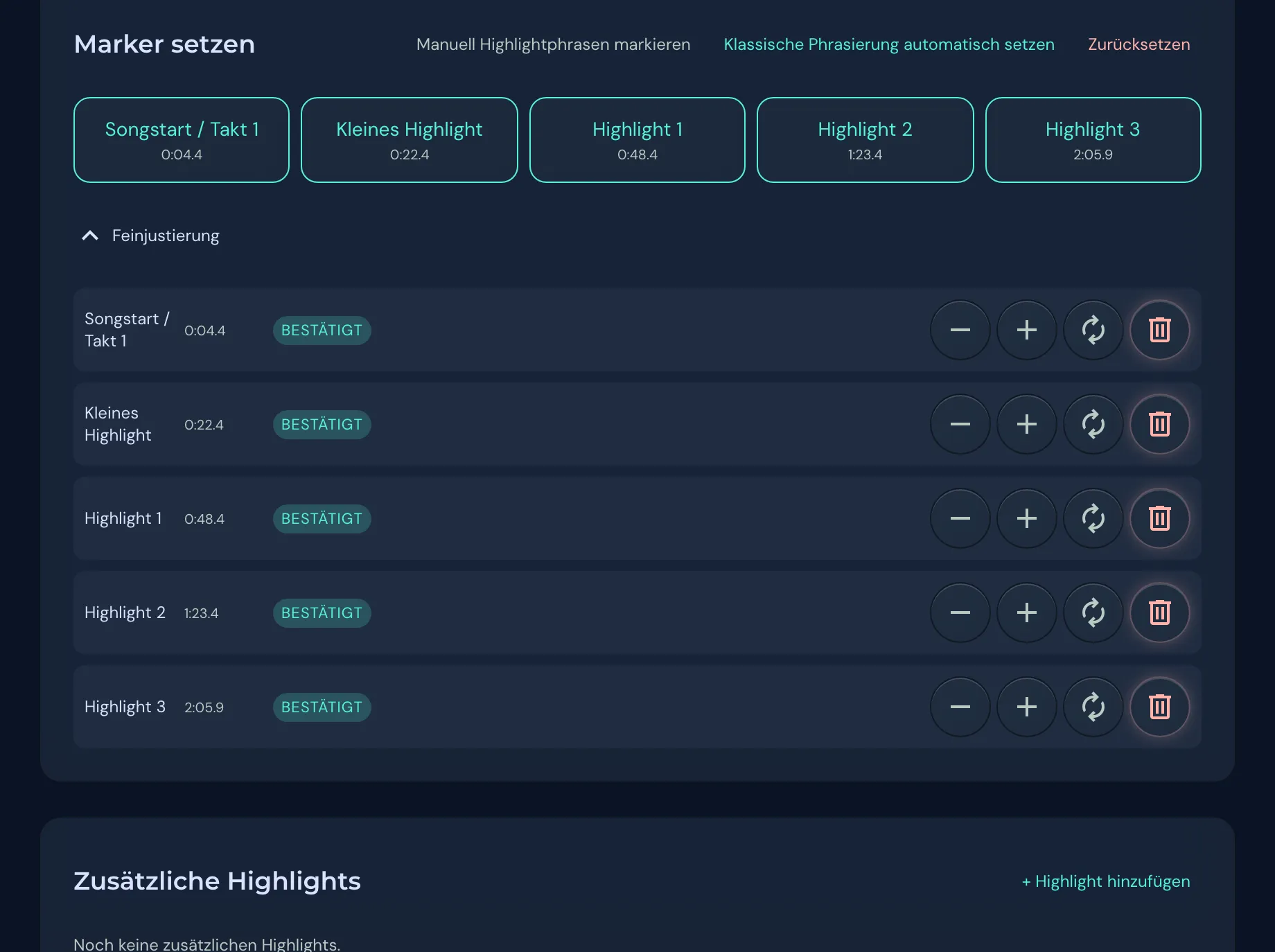The image size is (1275, 952).
Task: Click BESTÄTIGT badge in Kleines Highlight row
Action: (x=322, y=425)
